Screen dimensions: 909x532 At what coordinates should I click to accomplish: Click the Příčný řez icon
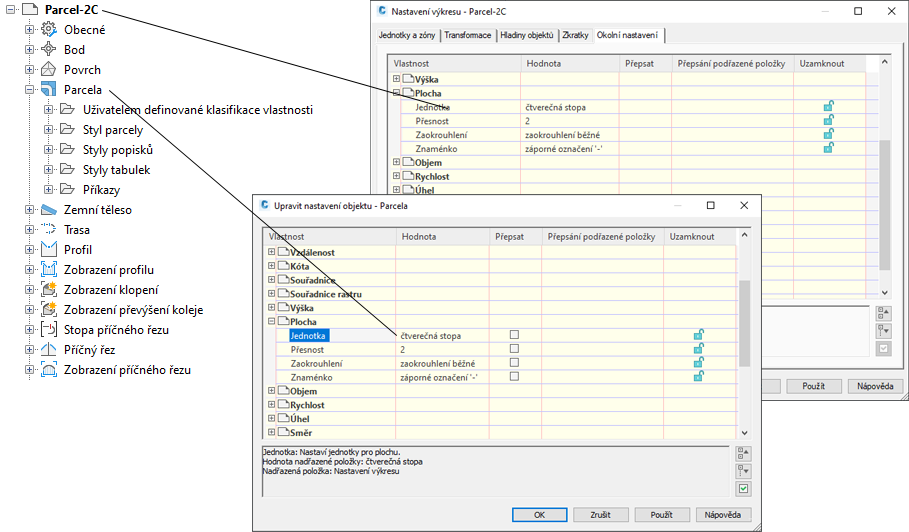49,349
